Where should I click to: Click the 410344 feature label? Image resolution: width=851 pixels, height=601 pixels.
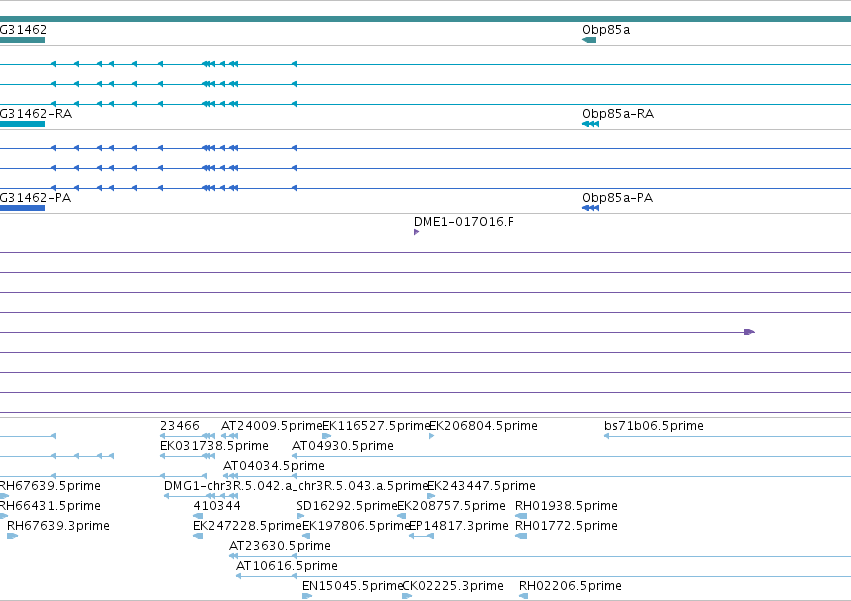tap(217, 506)
